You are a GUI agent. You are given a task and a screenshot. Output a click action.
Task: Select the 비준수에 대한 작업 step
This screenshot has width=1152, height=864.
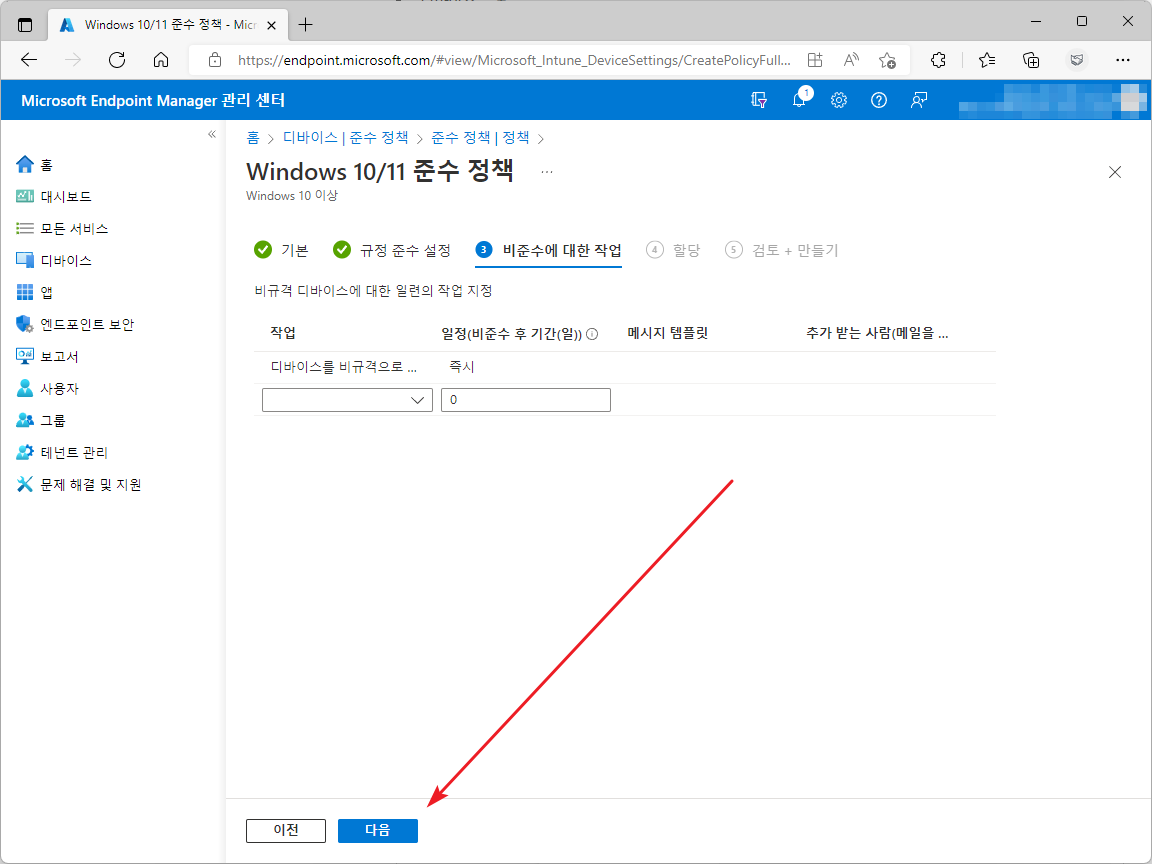(548, 250)
